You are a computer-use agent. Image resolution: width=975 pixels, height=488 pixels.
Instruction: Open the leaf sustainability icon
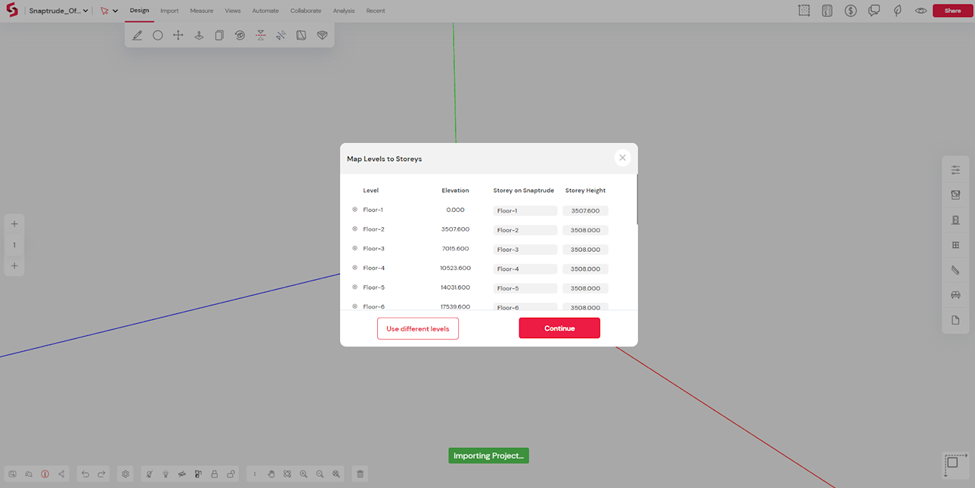pyautogui.click(x=897, y=11)
